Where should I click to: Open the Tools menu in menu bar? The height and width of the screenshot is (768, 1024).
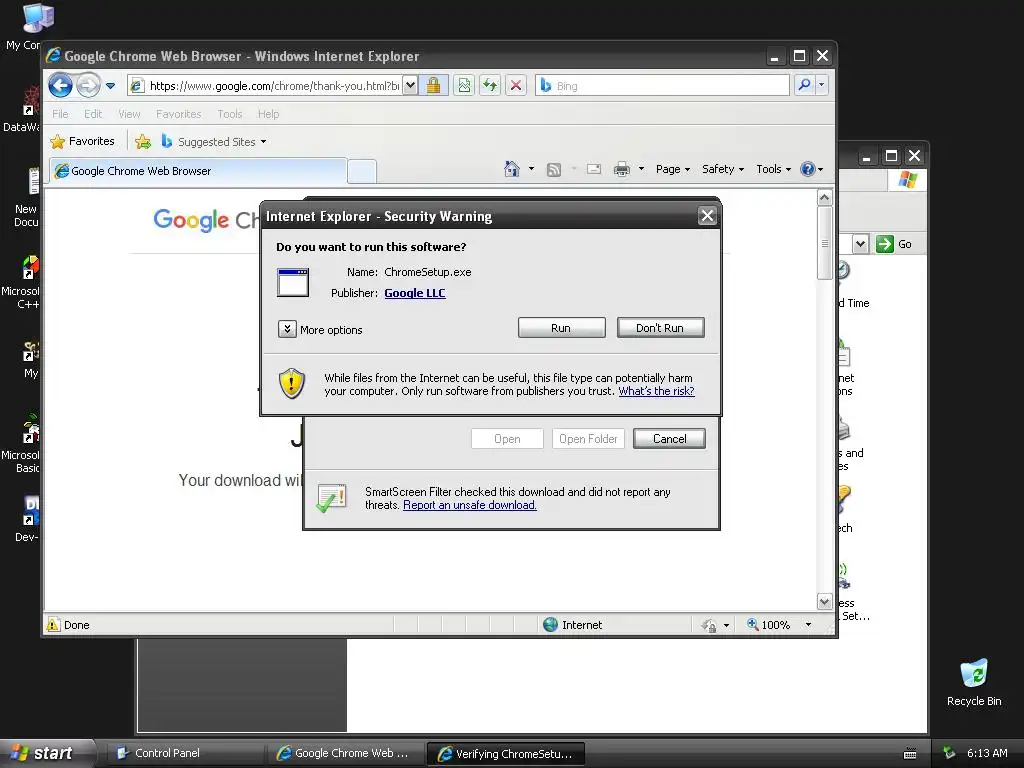230,114
